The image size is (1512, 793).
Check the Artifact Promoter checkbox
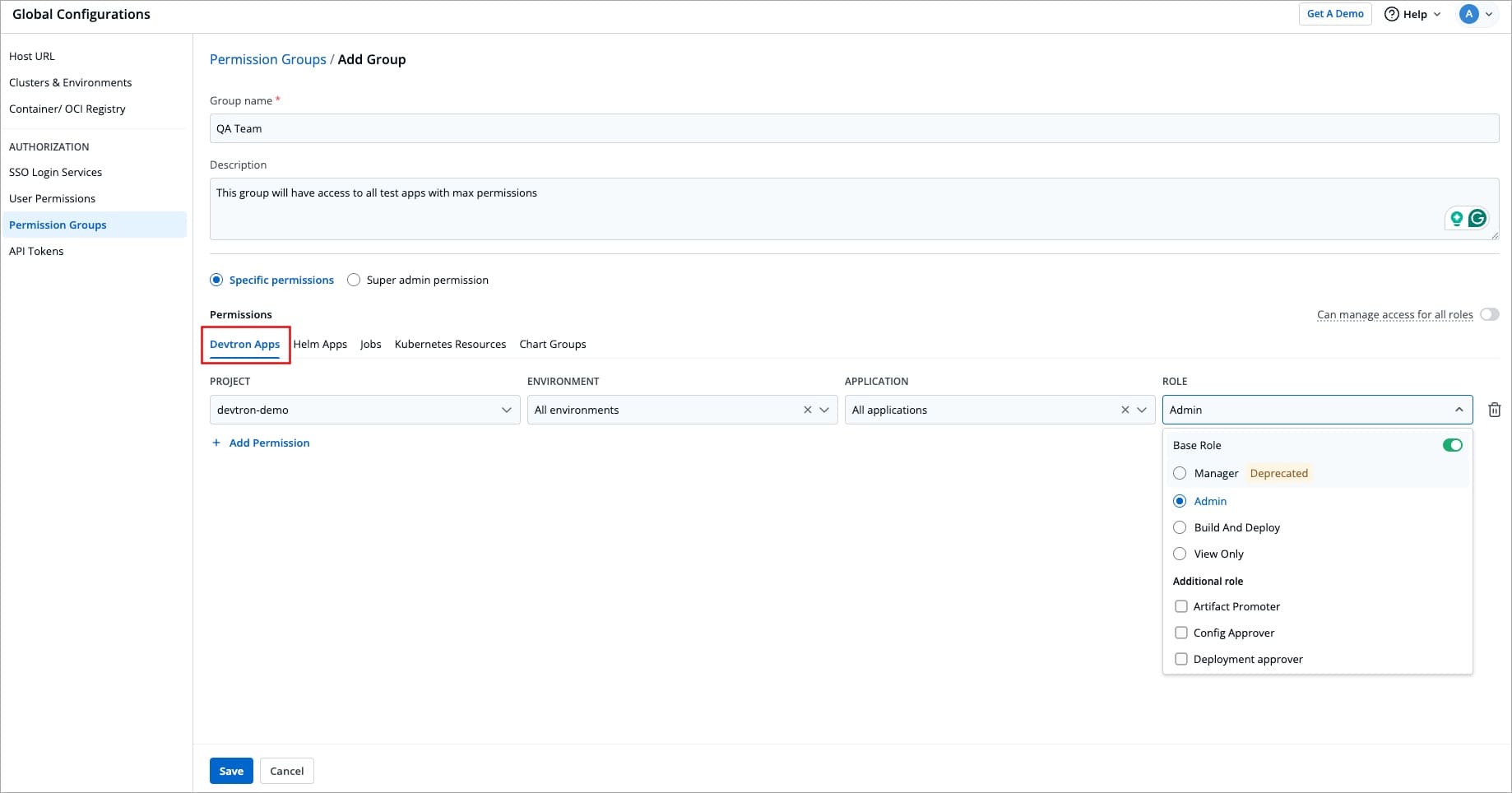tap(1181, 606)
